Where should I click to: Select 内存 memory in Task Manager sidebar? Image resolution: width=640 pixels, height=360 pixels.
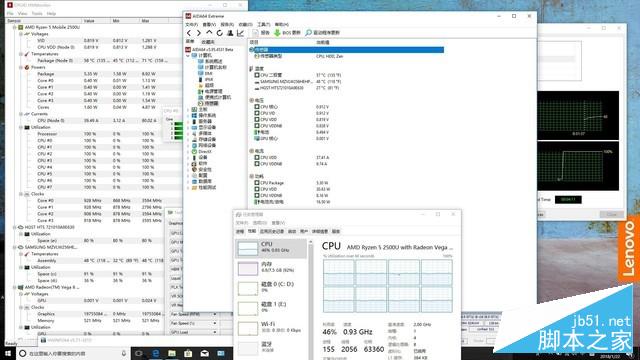tap(271, 268)
